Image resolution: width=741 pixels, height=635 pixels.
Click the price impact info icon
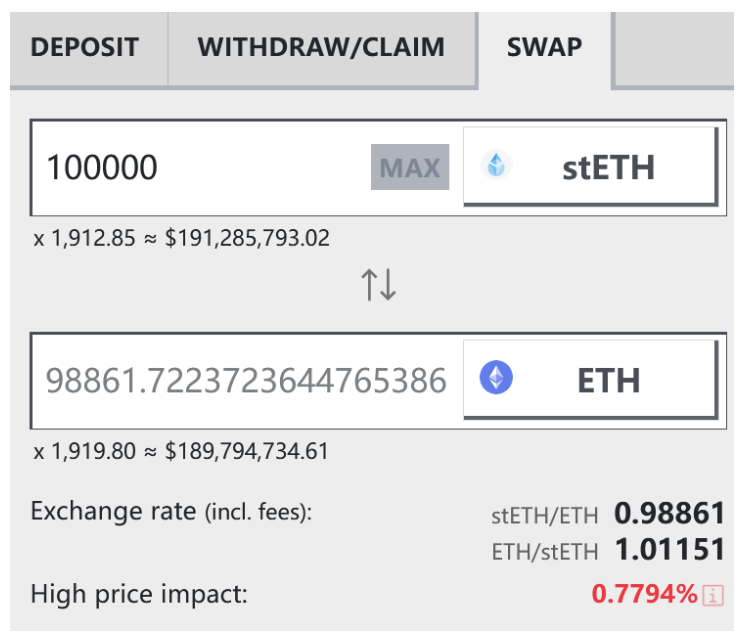[713, 595]
